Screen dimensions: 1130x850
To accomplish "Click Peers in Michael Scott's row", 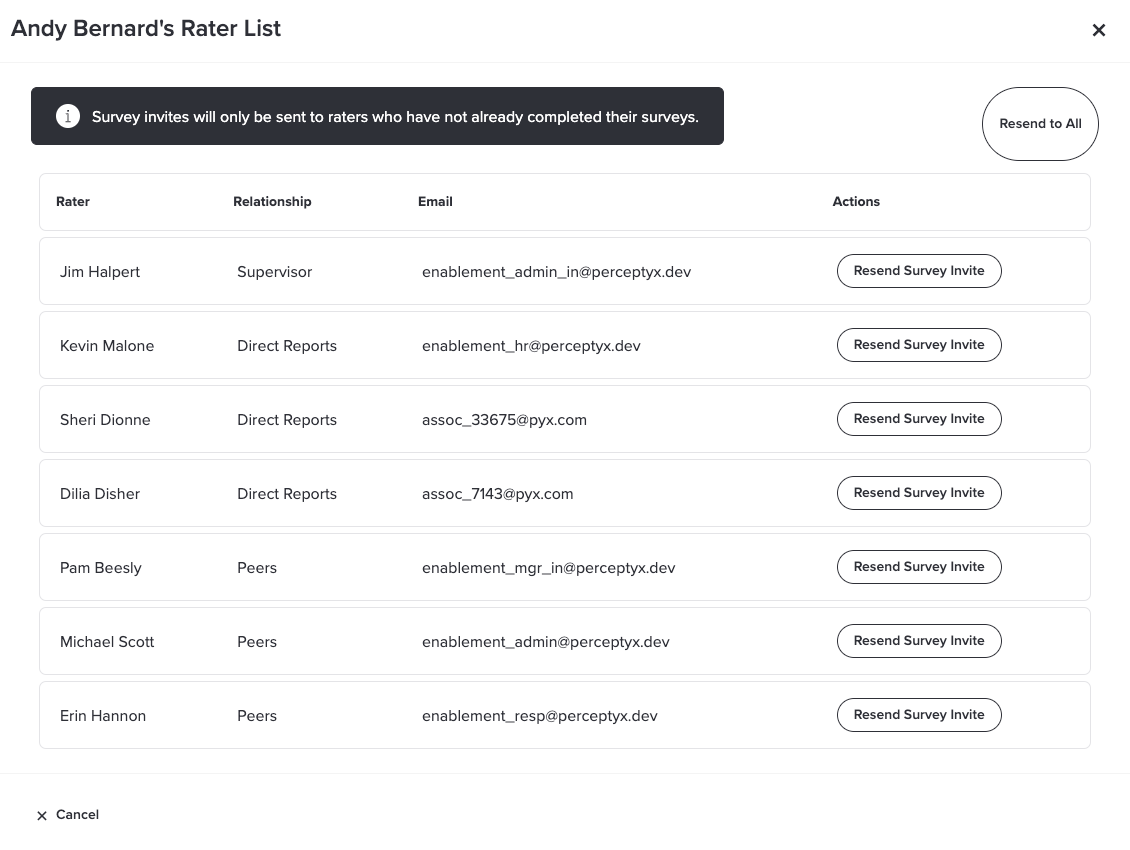I will [x=257, y=642].
